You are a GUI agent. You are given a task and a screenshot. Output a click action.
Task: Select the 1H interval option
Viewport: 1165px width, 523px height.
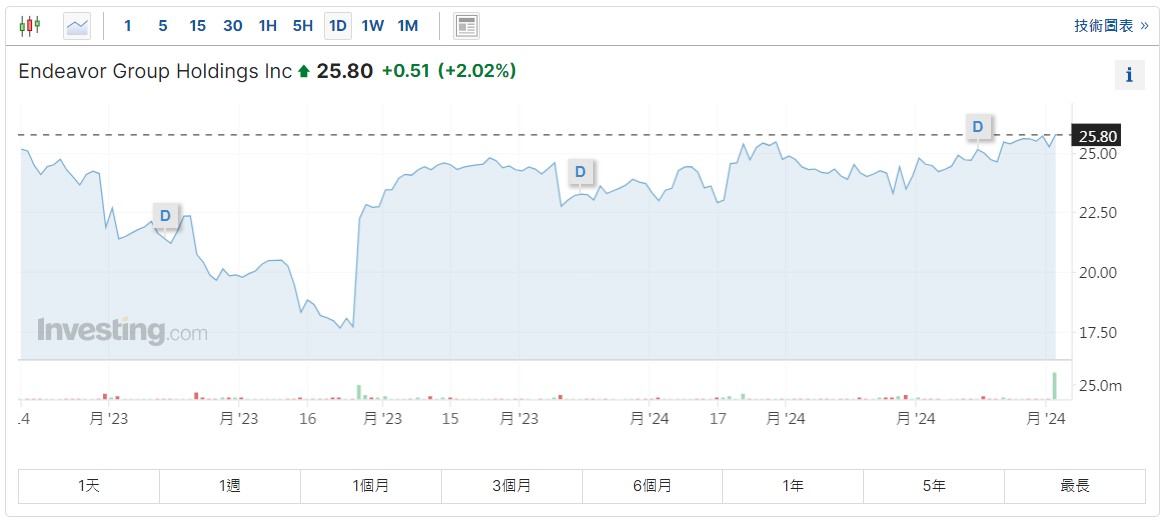(x=267, y=26)
